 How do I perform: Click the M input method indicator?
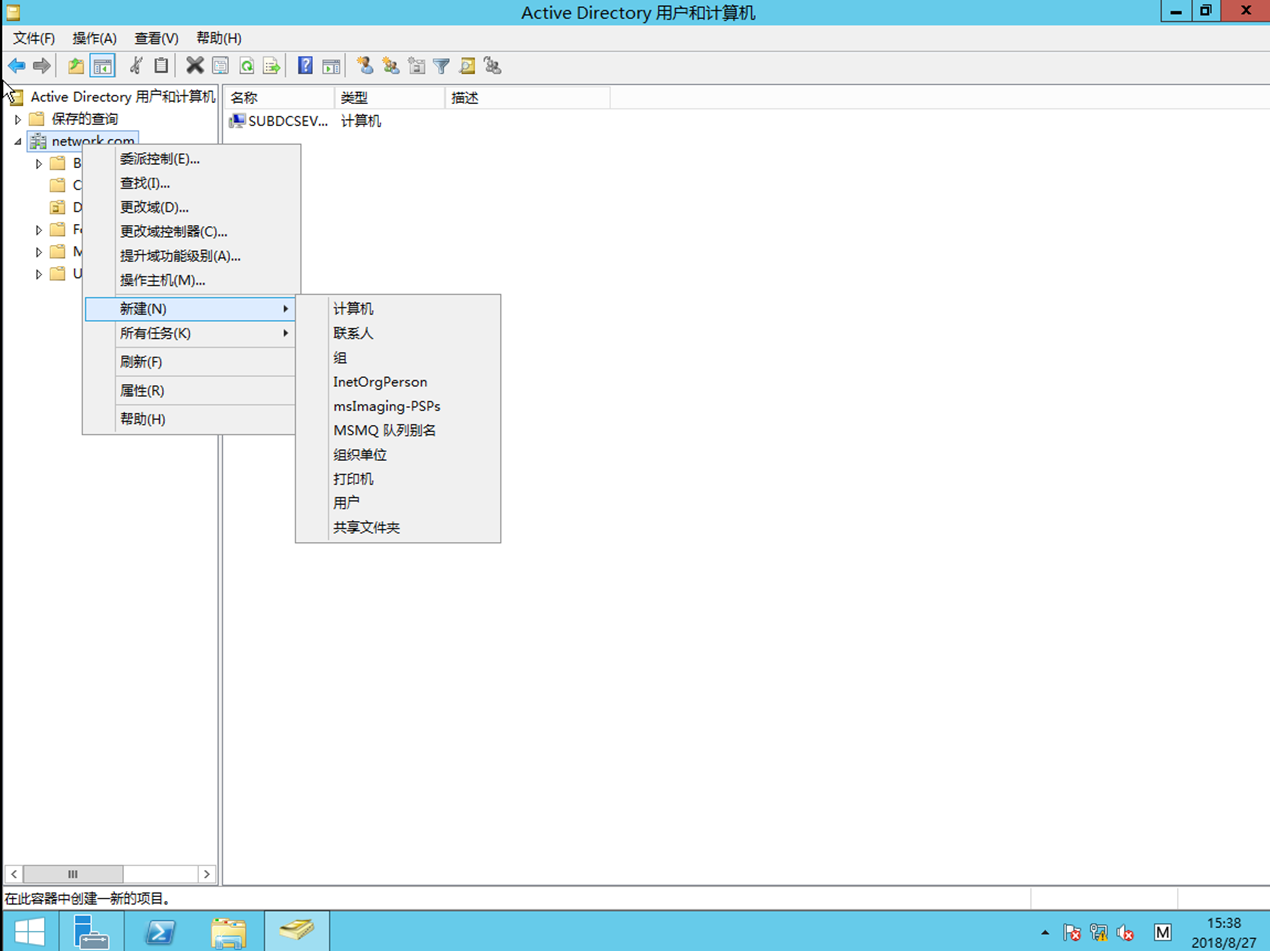(x=1162, y=932)
